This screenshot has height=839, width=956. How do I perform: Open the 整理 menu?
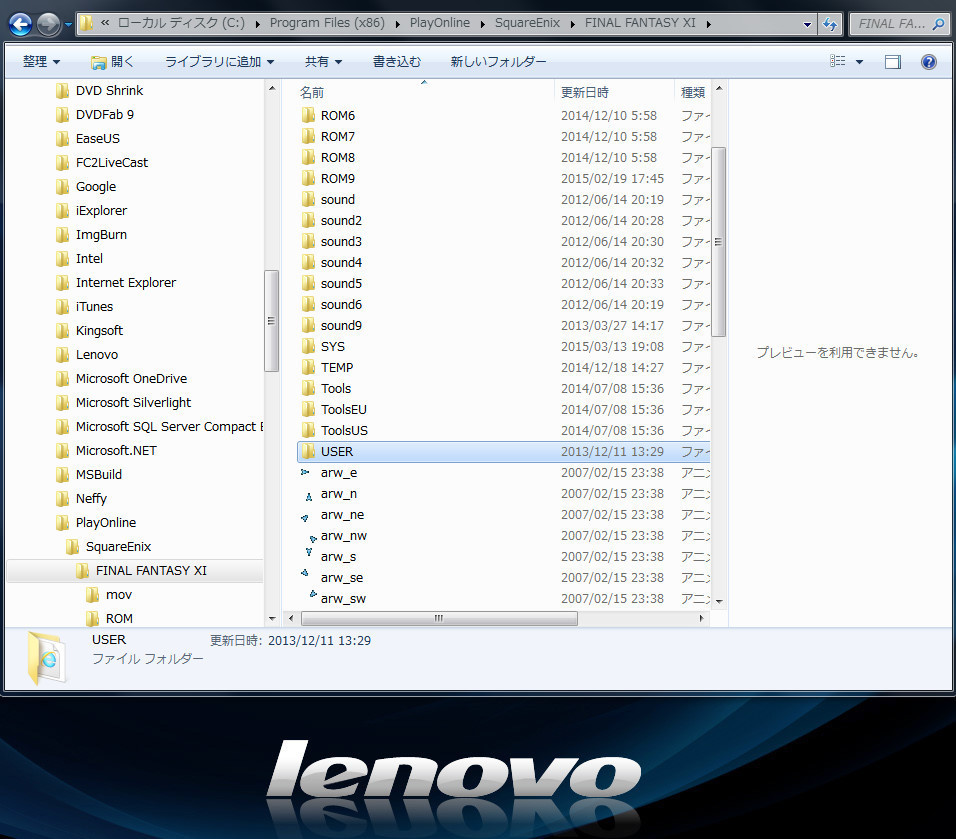pos(41,62)
